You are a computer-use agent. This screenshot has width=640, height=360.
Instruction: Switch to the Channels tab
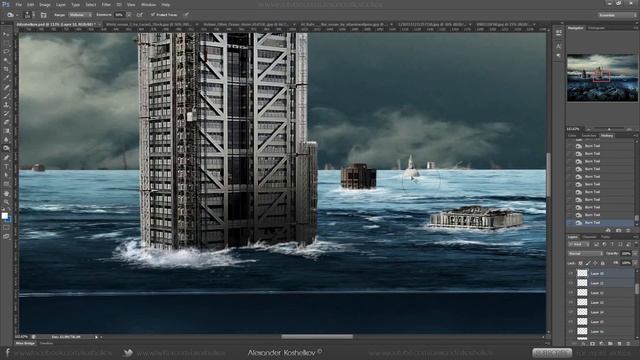tap(589, 237)
